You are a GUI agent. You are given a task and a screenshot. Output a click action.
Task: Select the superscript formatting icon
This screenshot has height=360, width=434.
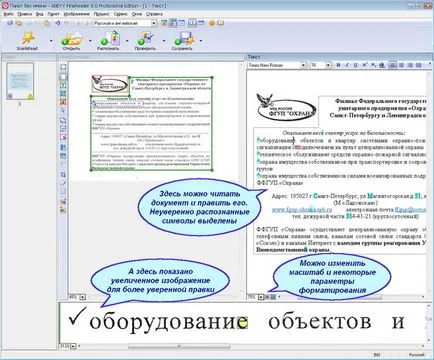point(364,65)
